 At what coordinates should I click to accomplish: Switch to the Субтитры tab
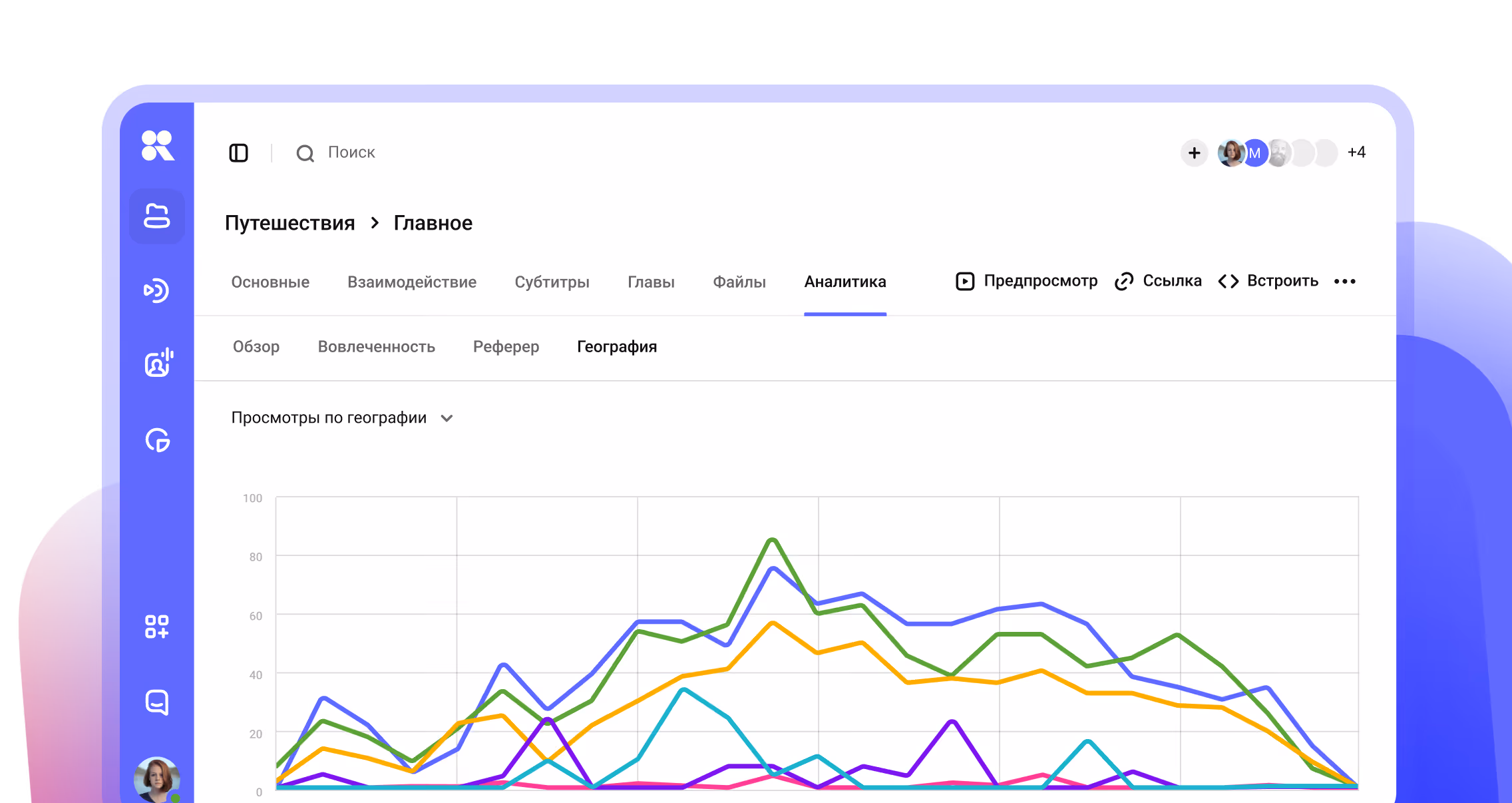pos(552,282)
